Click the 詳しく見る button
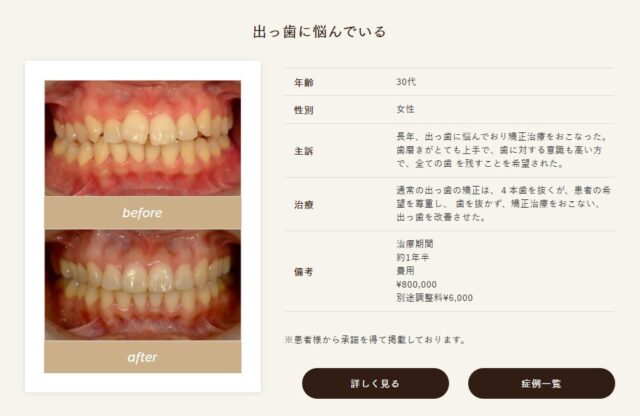Image resolution: width=640 pixels, height=416 pixels. (375, 383)
